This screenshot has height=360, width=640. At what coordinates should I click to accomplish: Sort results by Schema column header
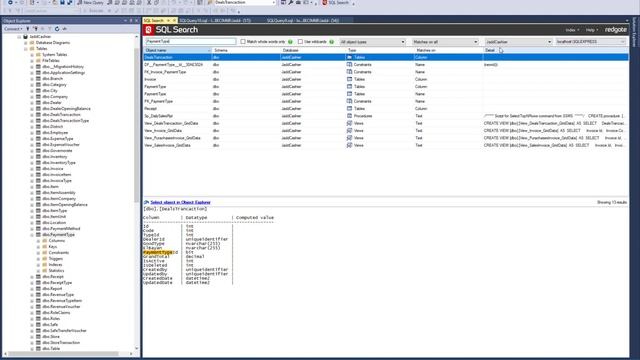point(246,50)
